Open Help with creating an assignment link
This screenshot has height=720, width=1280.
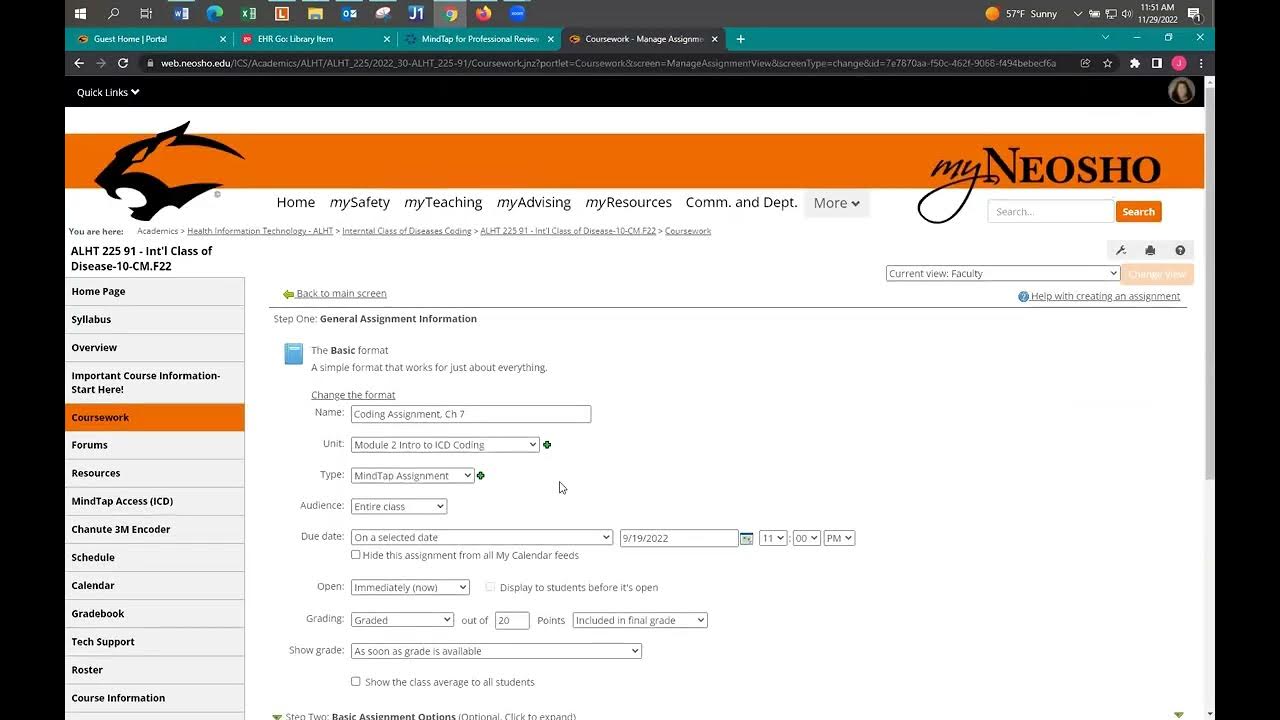(1105, 296)
